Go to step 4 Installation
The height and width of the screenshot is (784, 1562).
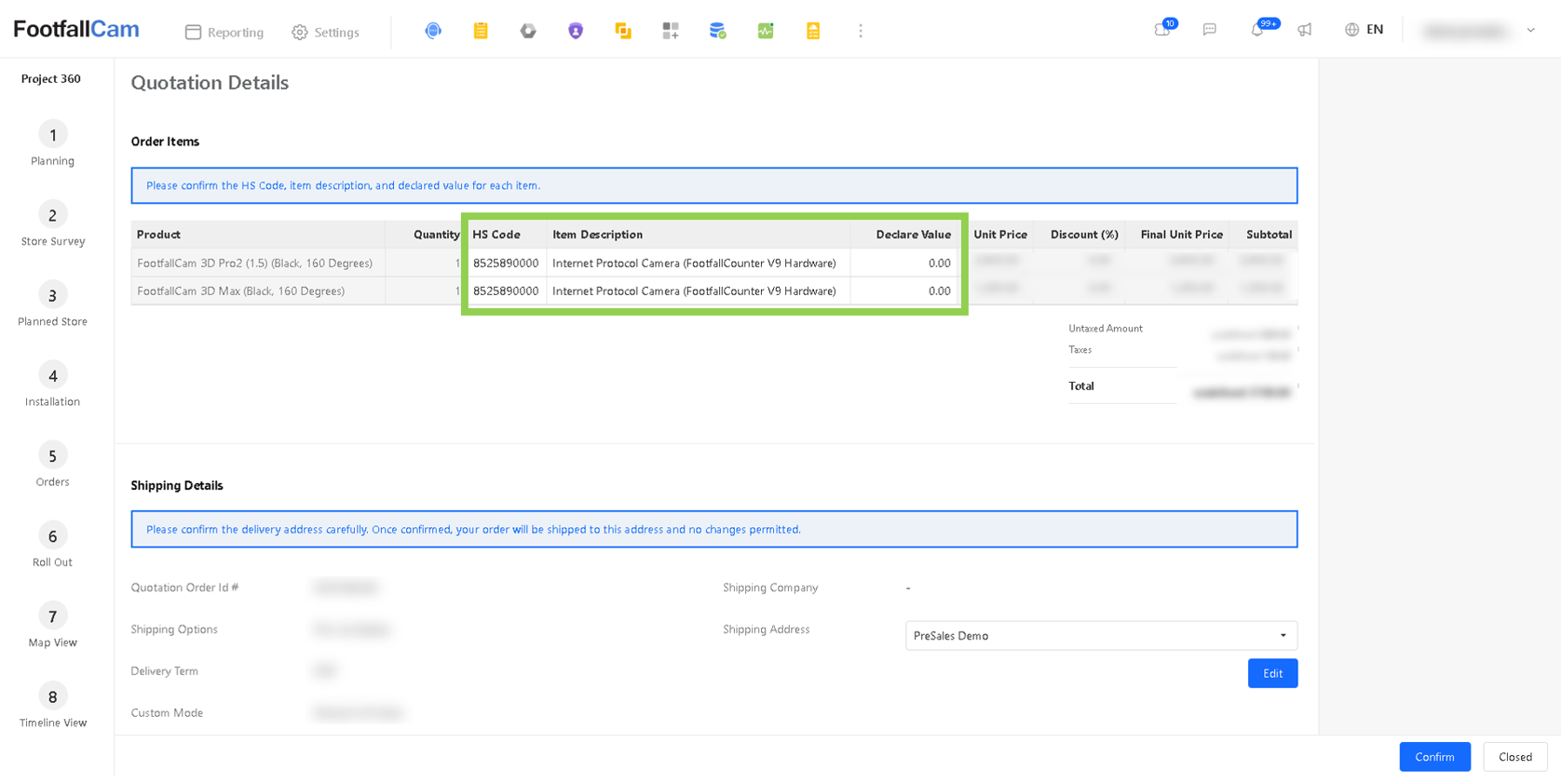click(x=53, y=385)
